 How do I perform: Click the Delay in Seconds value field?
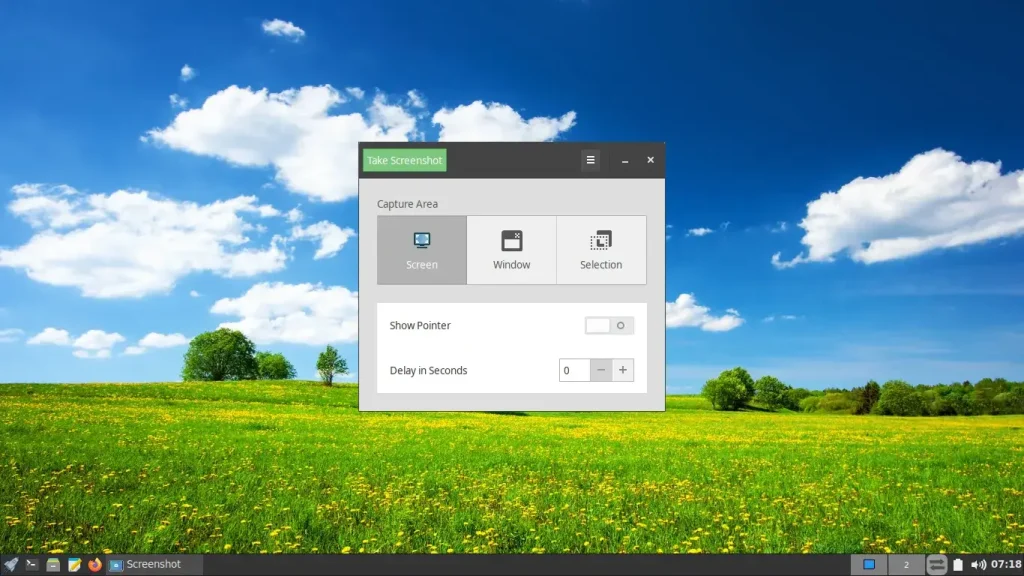click(x=575, y=370)
